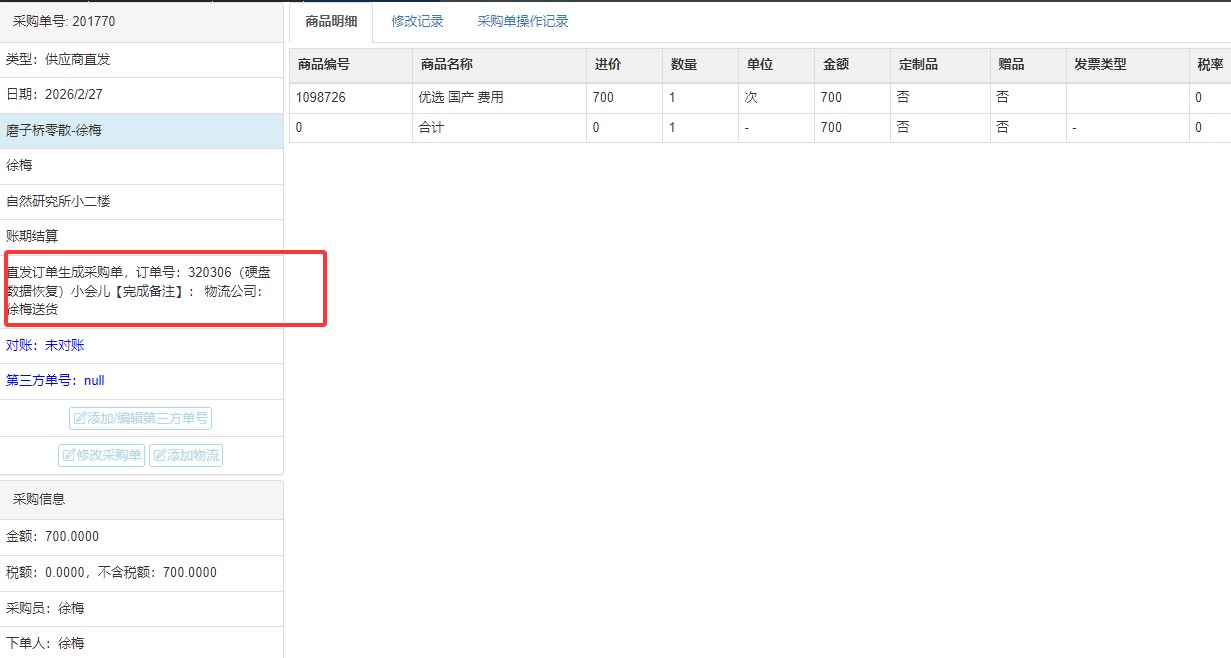Click the 优选 国产 费用 product name
Image resolution: width=1231 pixels, height=658 pixels.
[461, 98]
